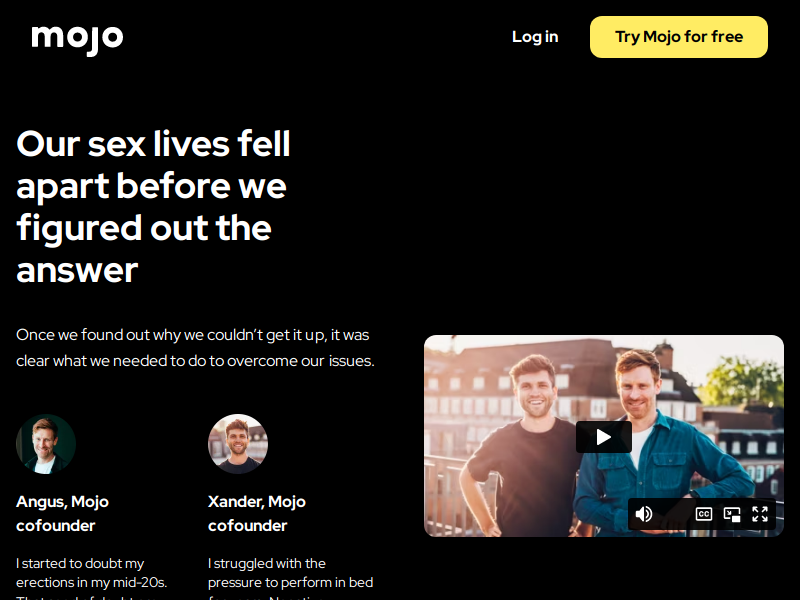Click Angus's testimonial text about erections
The width and height of the screenshot is (800, 600).
[92, 578]
